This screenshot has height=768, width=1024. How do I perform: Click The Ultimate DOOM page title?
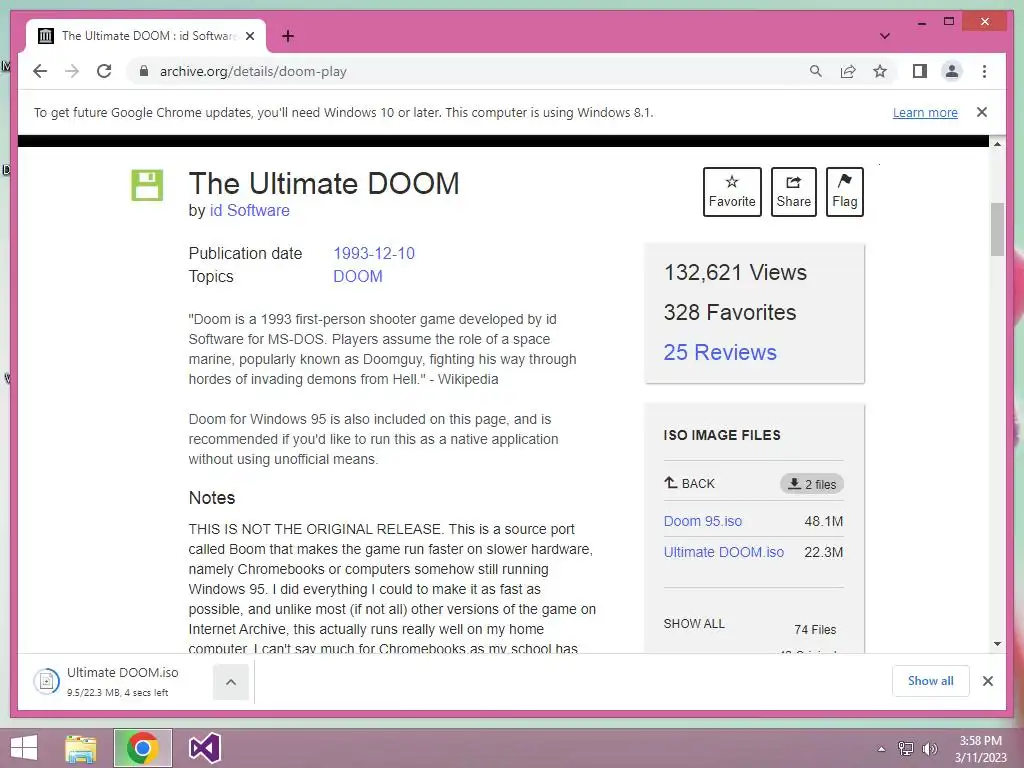click(x=324, y=184)
